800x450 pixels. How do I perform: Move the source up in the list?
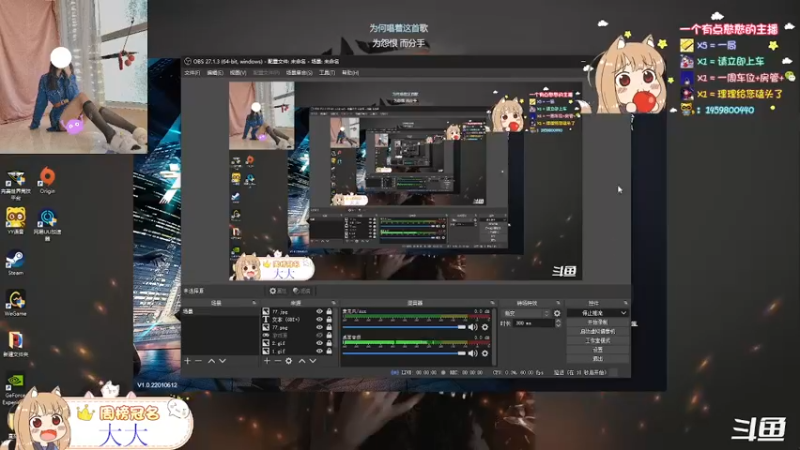302,361
